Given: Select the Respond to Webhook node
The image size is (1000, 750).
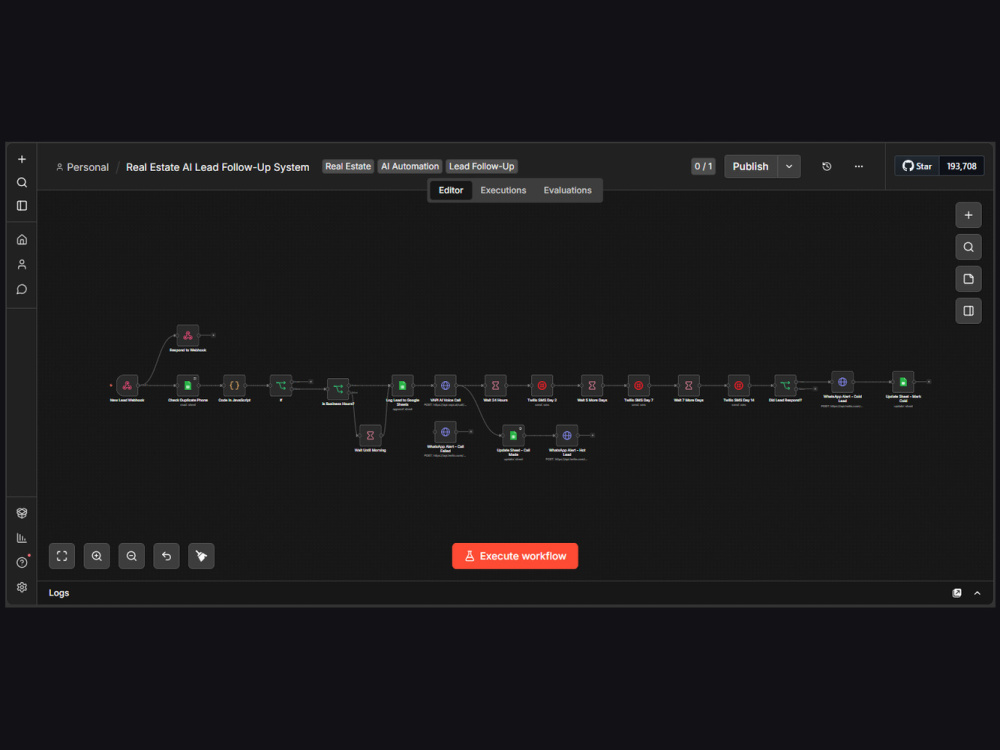Looking at the screenshot, I should [x=188, y=335].
